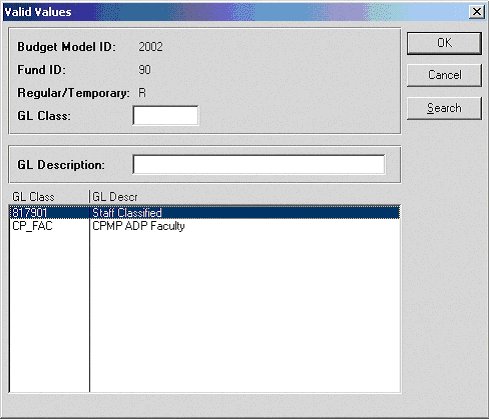Select the 817901 row in the list
The height and width of the screenshot is (419, 489).
[204, 213]
